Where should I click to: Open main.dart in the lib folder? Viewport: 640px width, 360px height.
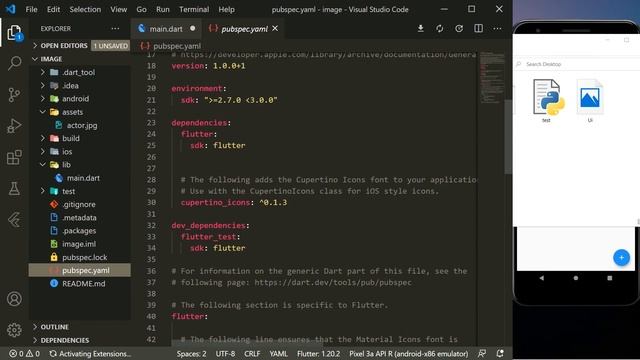coord(83,178)
